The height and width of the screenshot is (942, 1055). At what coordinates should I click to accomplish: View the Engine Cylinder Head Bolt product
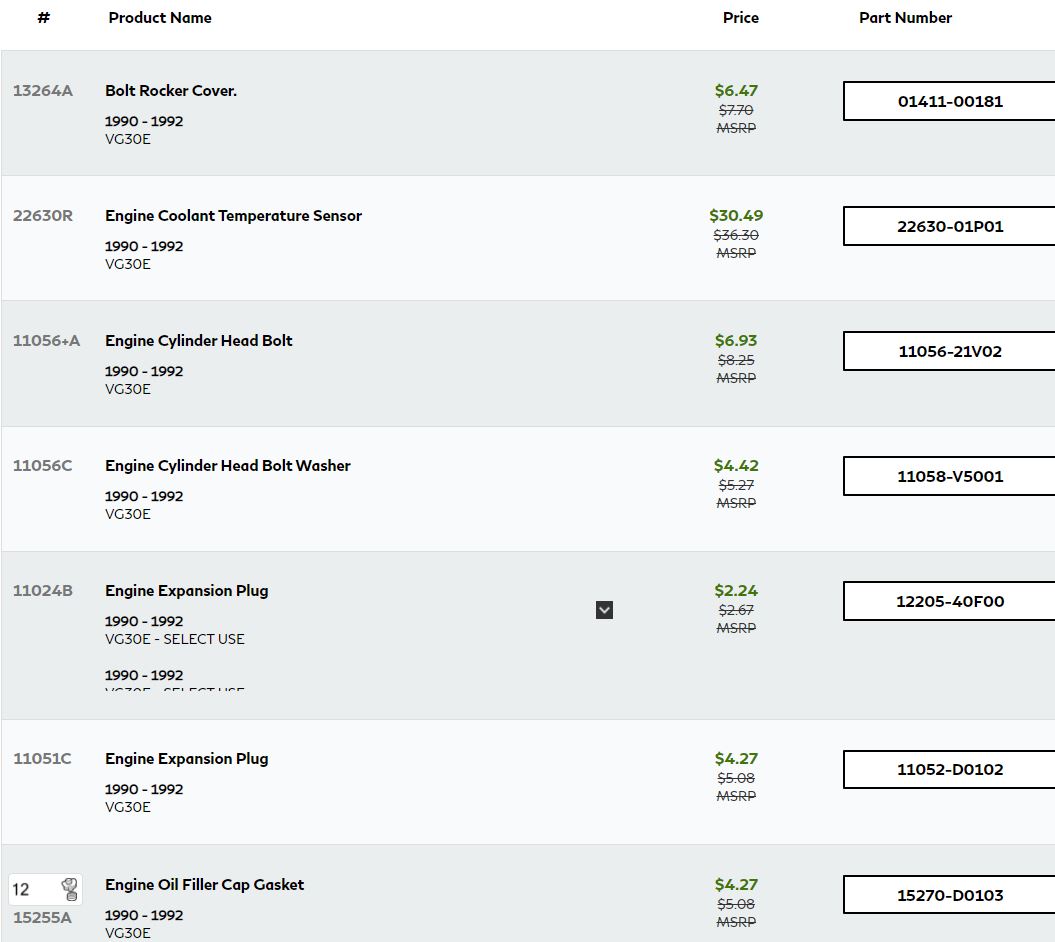(199, 341)
